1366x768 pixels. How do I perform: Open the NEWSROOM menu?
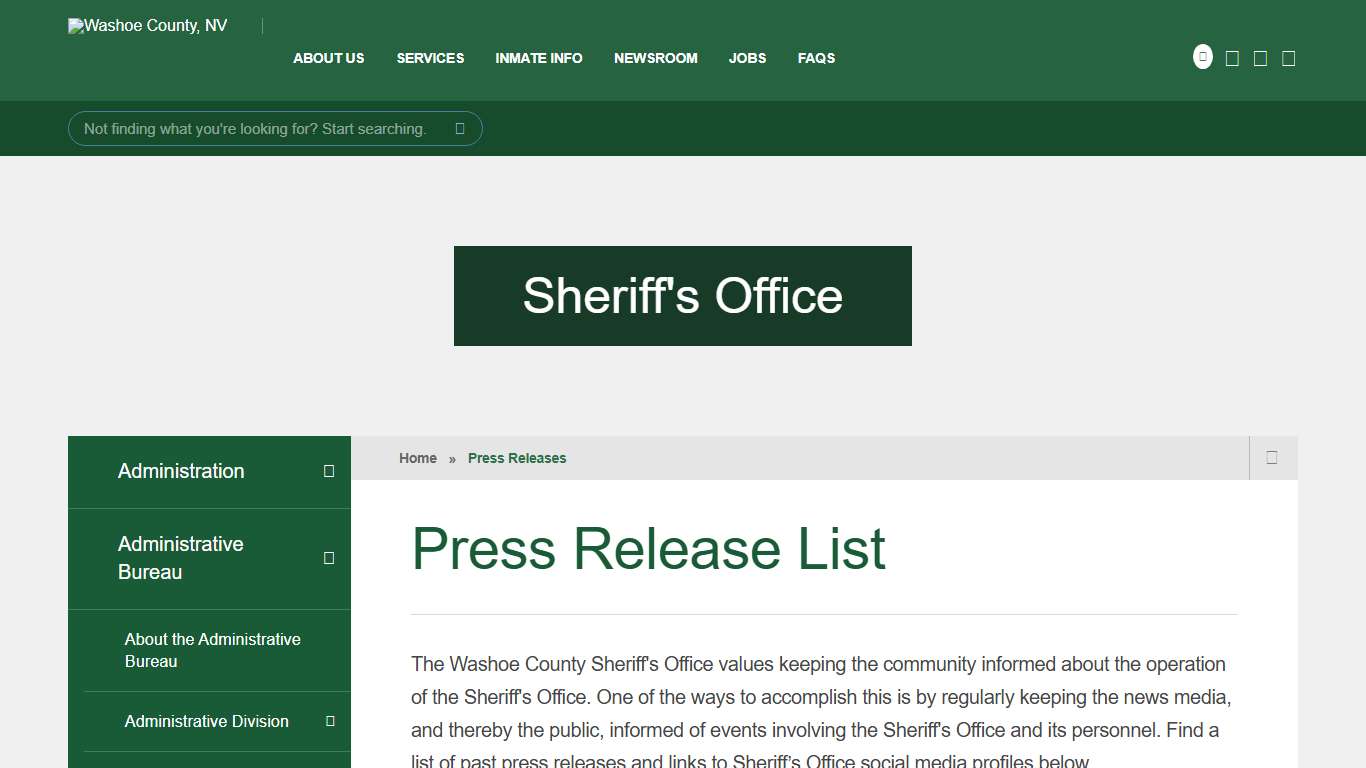pos(655,58)
